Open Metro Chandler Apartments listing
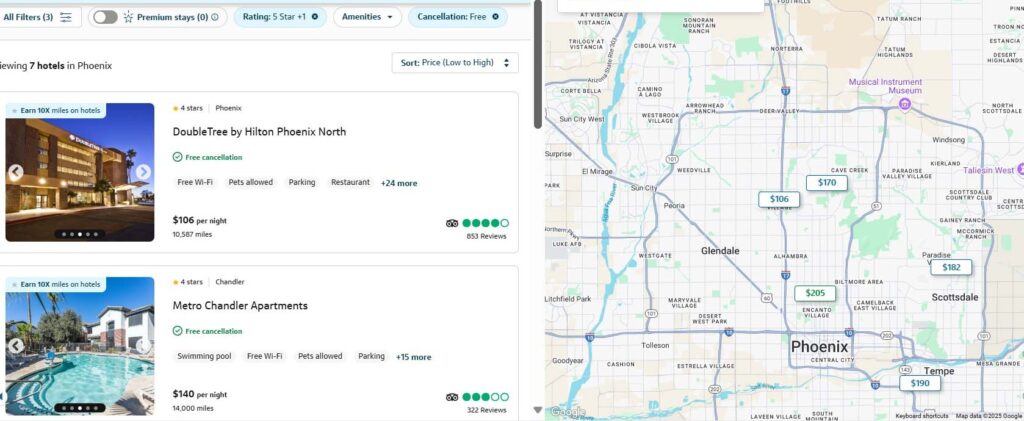This screenshot has height=421, width=1024. [240, 305]
